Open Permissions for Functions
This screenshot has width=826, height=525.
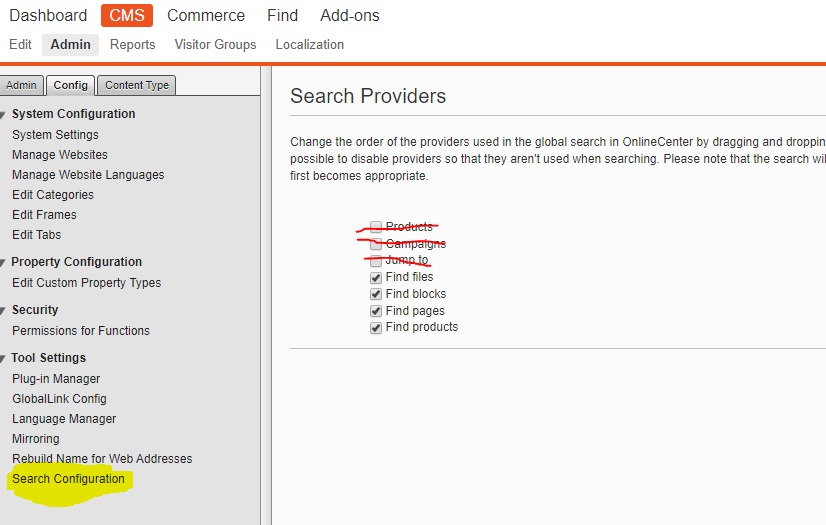click(x=81, y=331)
